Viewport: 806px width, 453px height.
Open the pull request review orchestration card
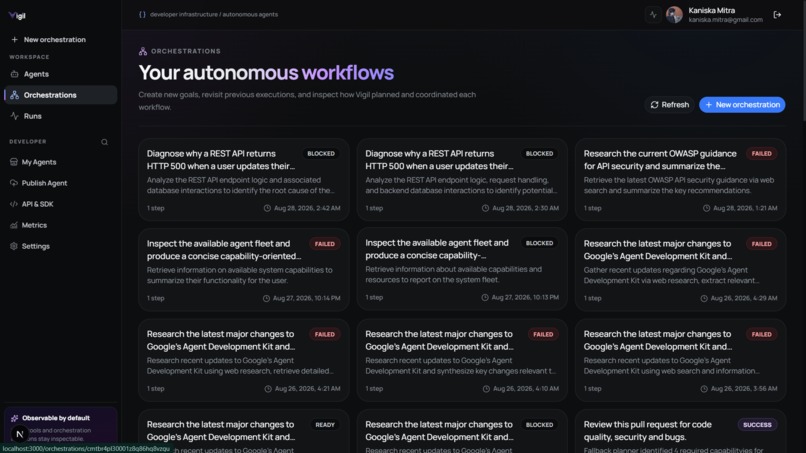(681, 431)
